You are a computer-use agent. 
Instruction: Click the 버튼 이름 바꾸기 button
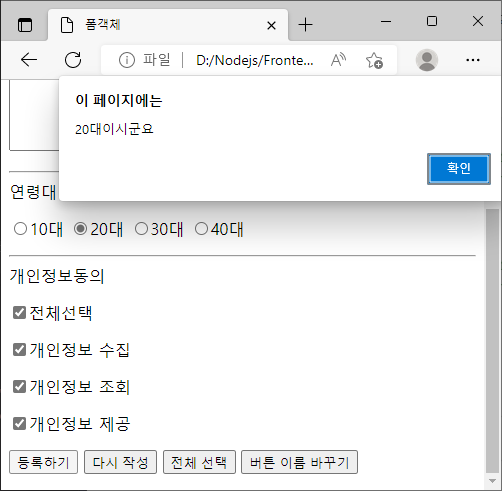[299, 462]
